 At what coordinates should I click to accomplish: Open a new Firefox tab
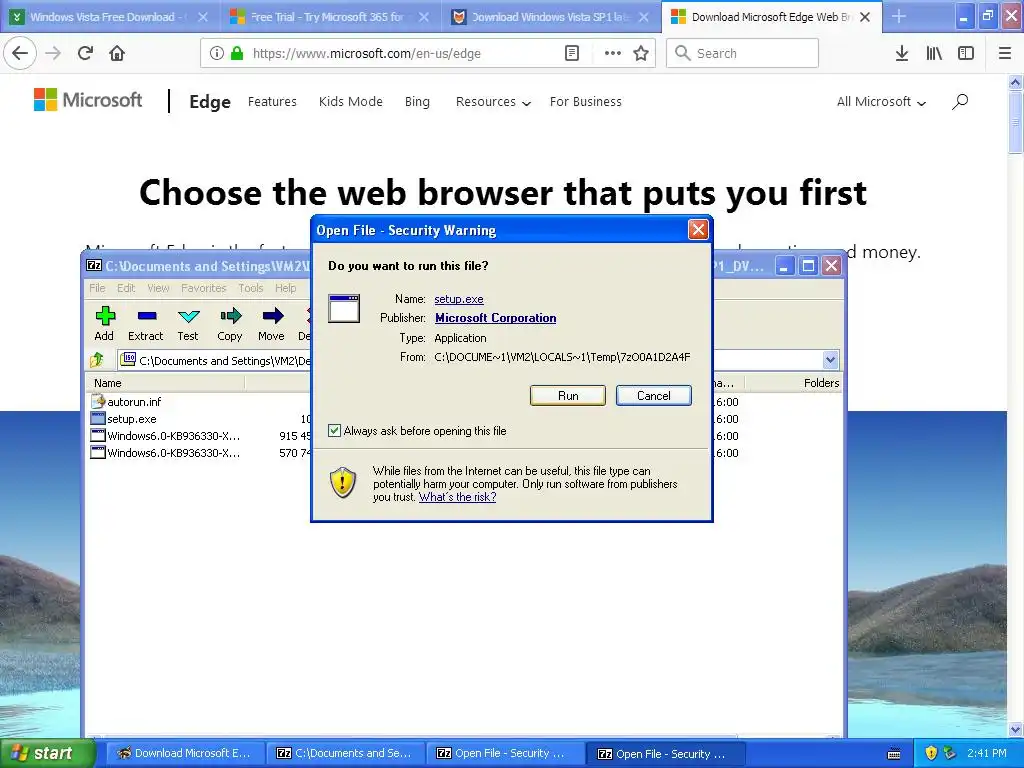pos(899,16)
